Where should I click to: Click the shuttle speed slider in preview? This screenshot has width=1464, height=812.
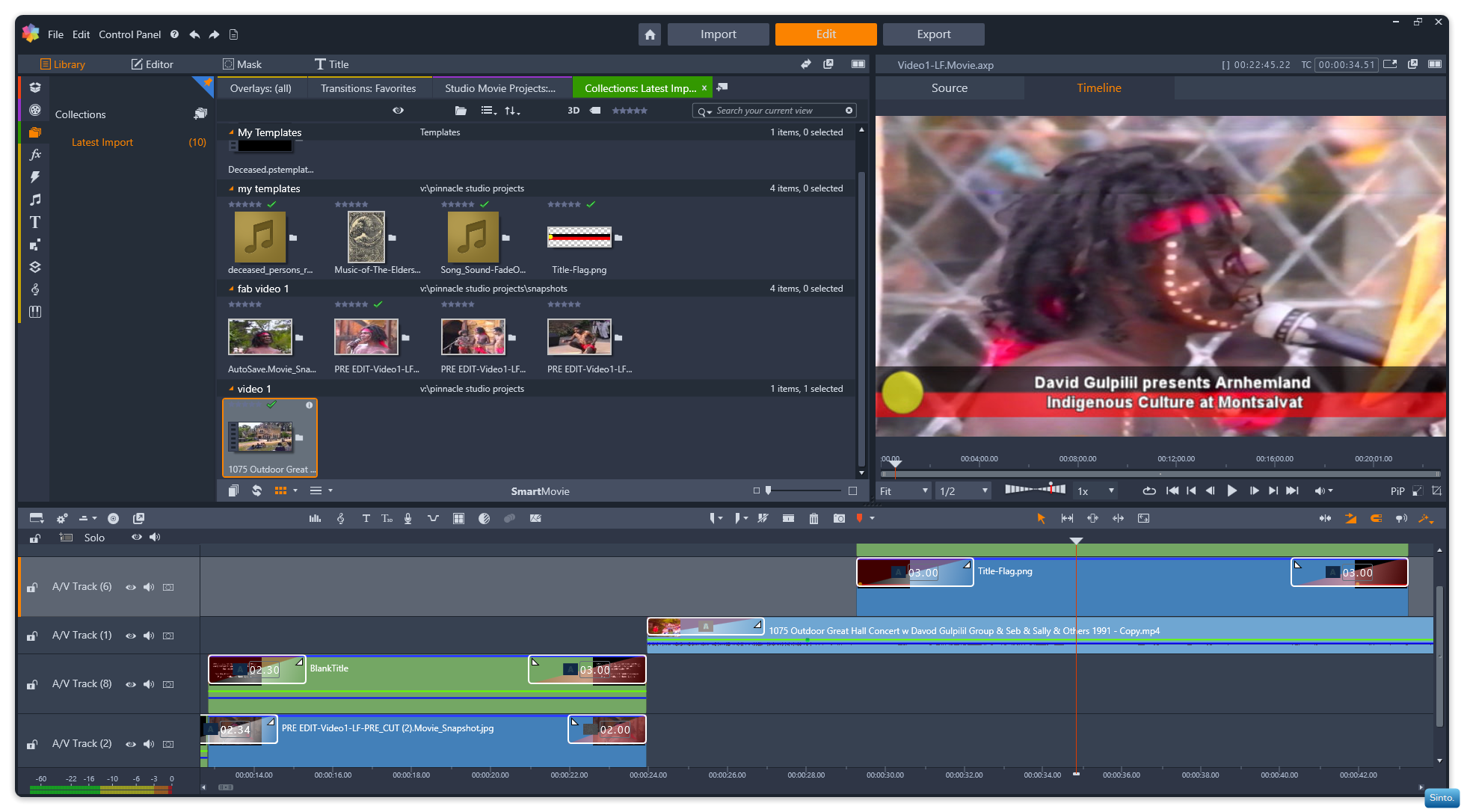coord(1035,489)
